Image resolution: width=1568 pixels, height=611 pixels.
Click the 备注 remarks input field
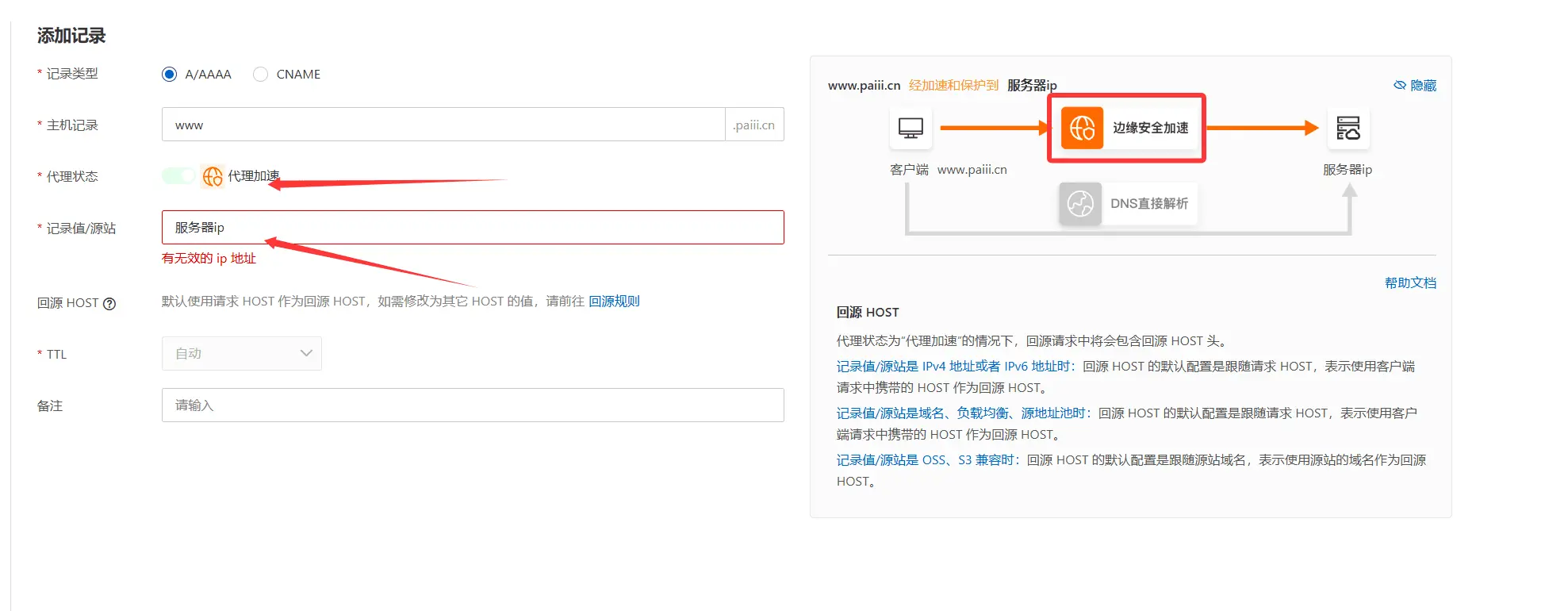472,405
